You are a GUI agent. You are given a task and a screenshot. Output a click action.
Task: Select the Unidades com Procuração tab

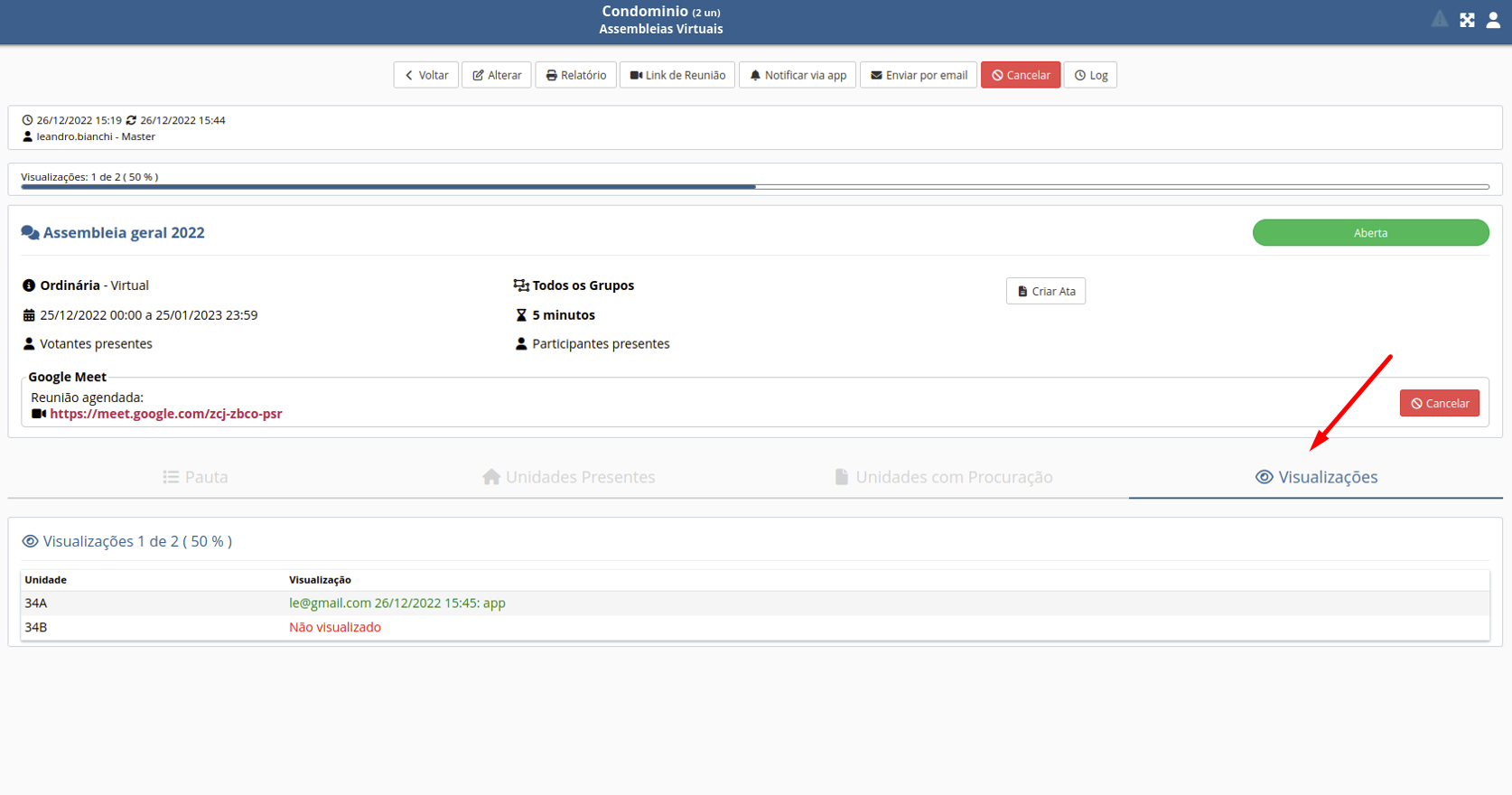tap(944, 477)
